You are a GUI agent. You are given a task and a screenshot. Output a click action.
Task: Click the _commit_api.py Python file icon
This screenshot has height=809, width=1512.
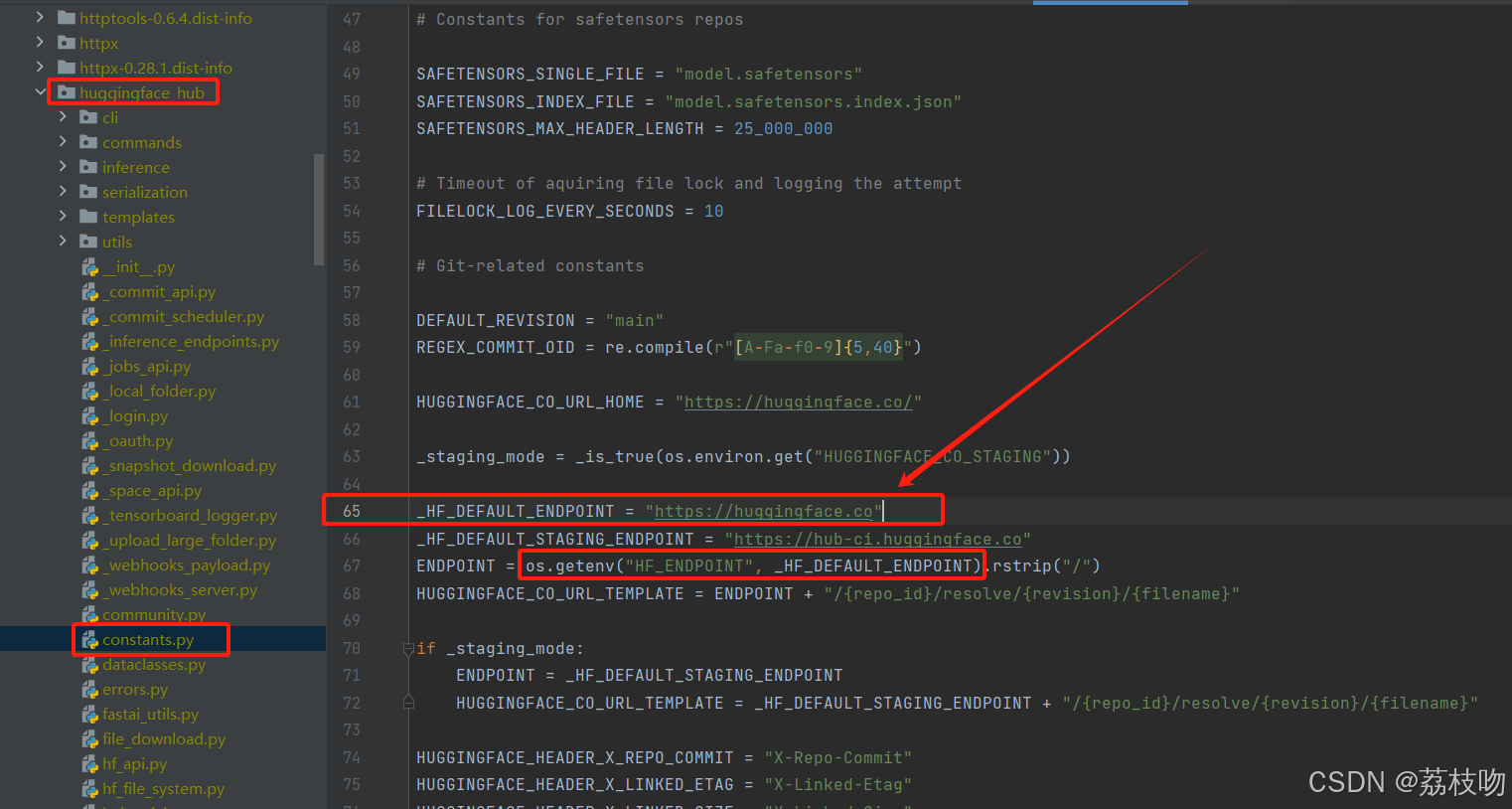click(x=90, y=291)
